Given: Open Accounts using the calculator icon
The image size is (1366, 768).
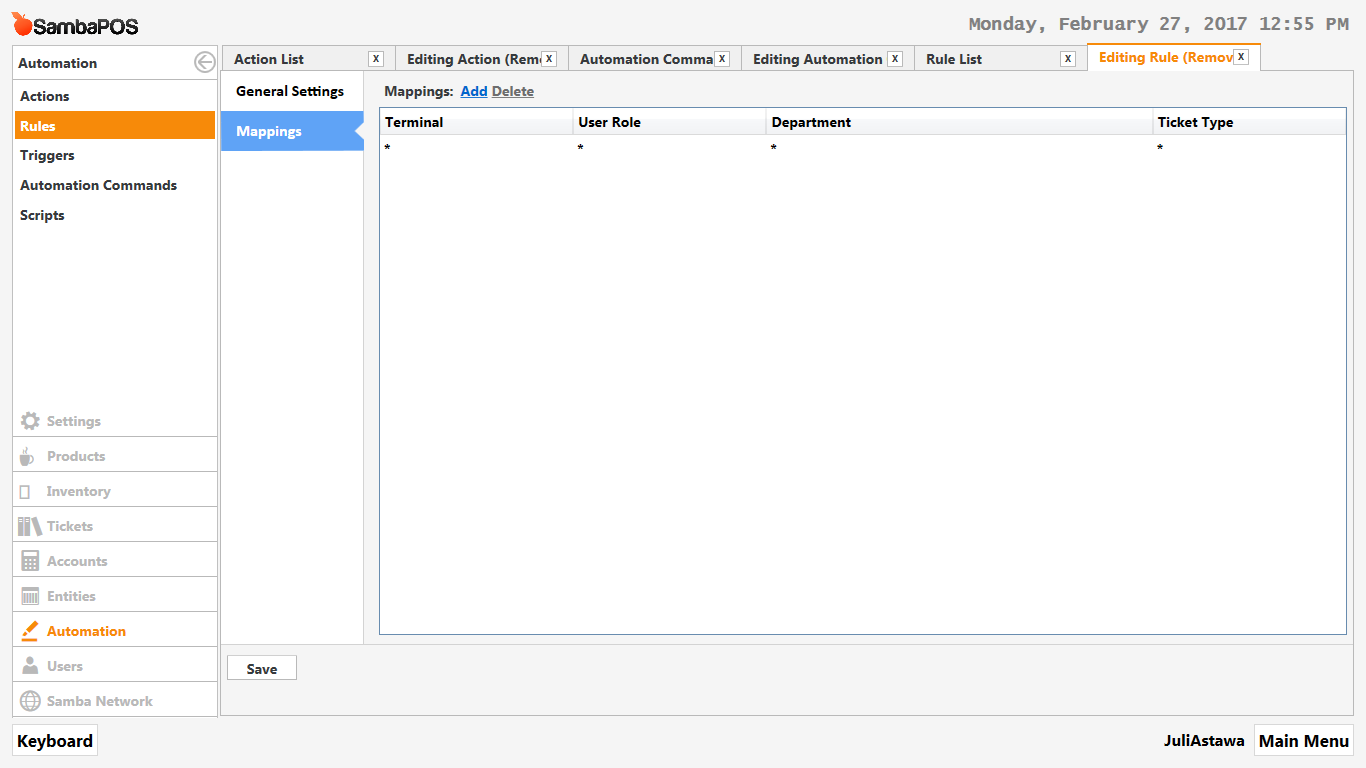Looking at the screenshot, I should click(x=30, y=561).
